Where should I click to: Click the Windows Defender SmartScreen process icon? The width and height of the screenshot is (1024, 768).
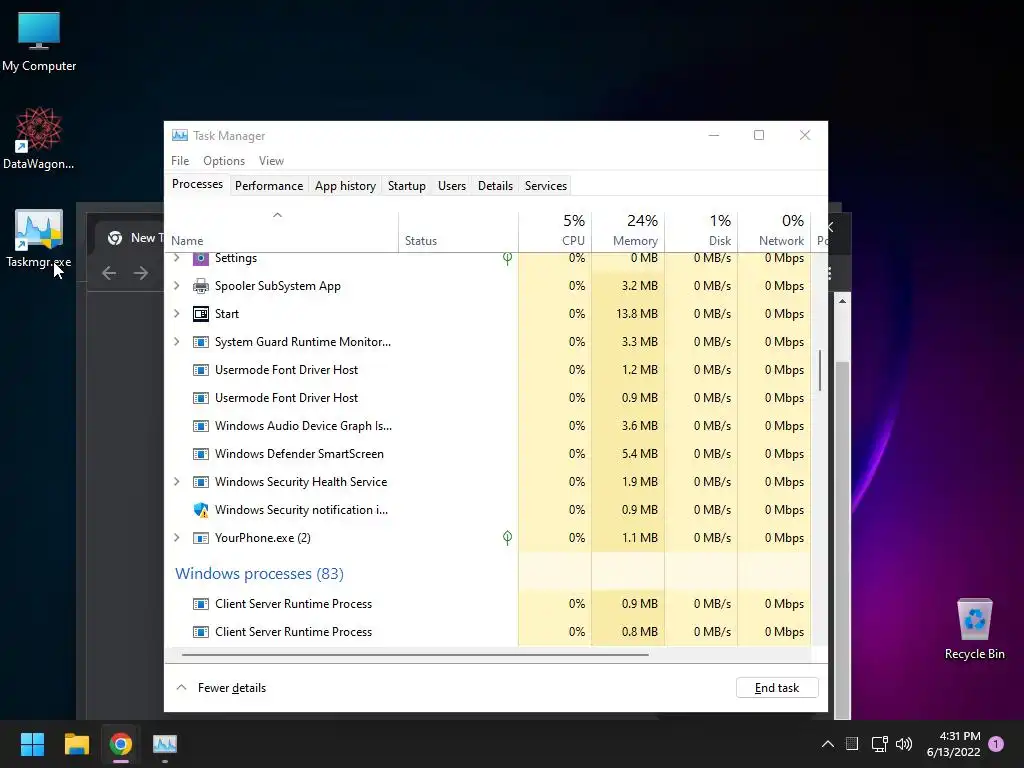point(200,454)
